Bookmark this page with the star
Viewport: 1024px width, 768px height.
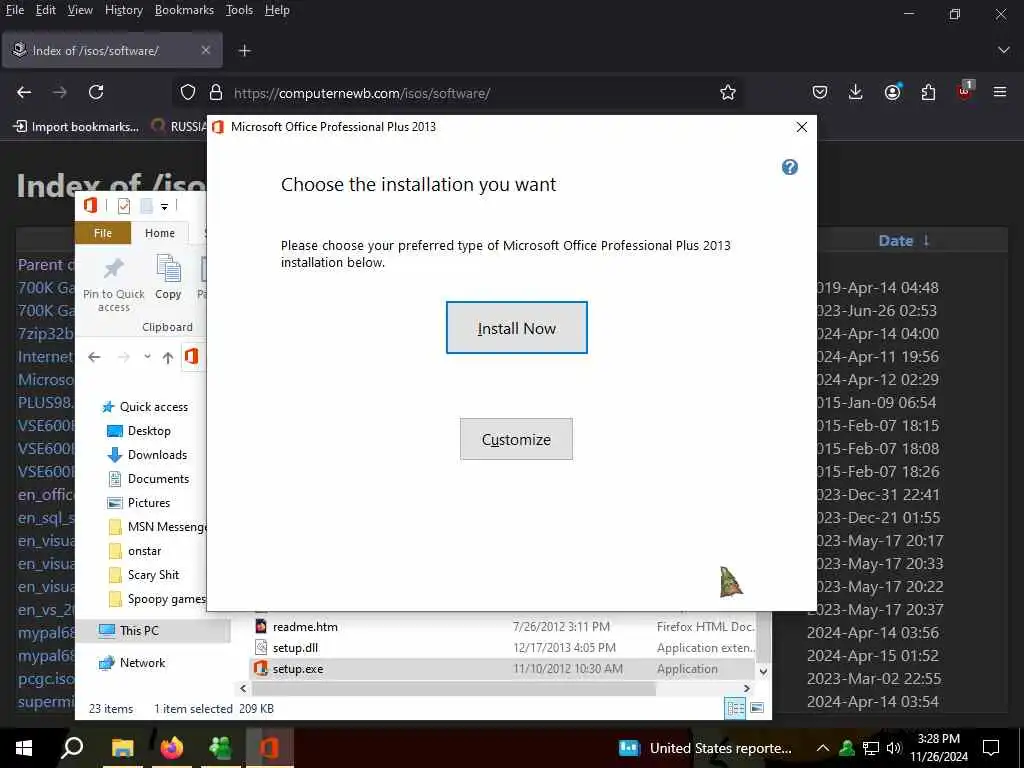[x=728, y=93]
